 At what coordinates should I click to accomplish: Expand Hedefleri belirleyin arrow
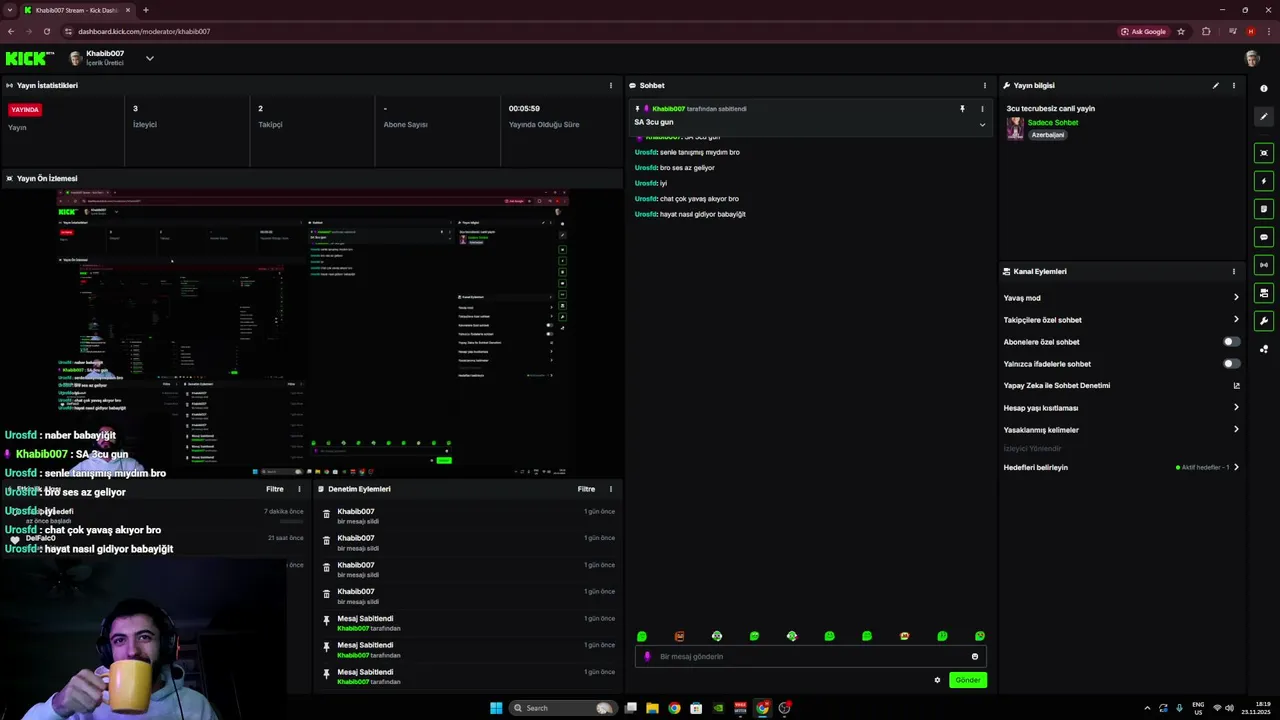1236,467
